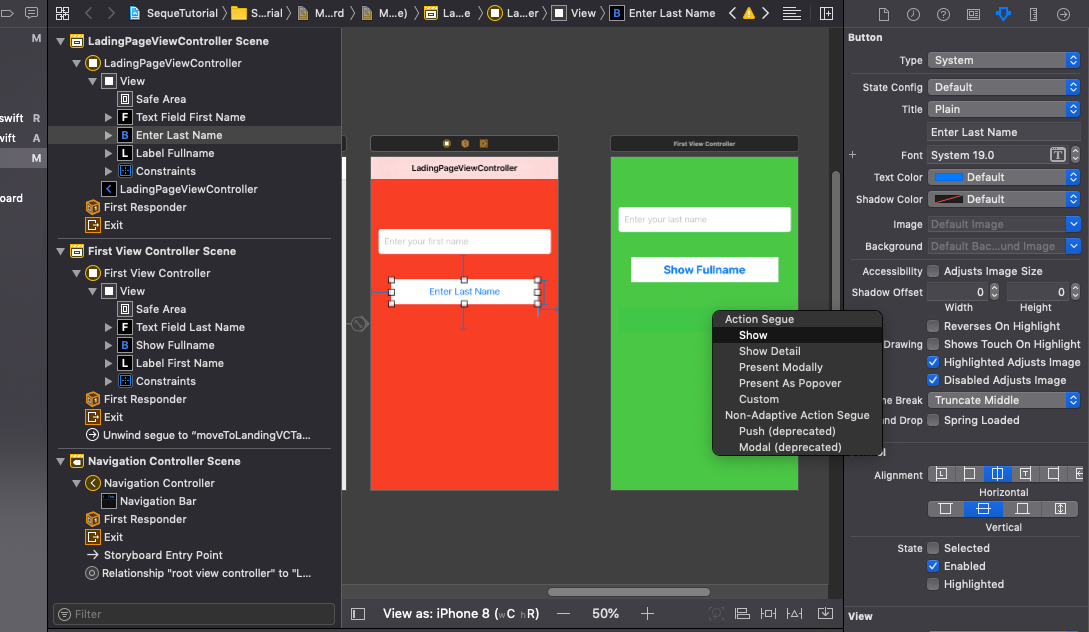Open the History inspector icon
The image size is (1089, 632).
pos(911,14)
